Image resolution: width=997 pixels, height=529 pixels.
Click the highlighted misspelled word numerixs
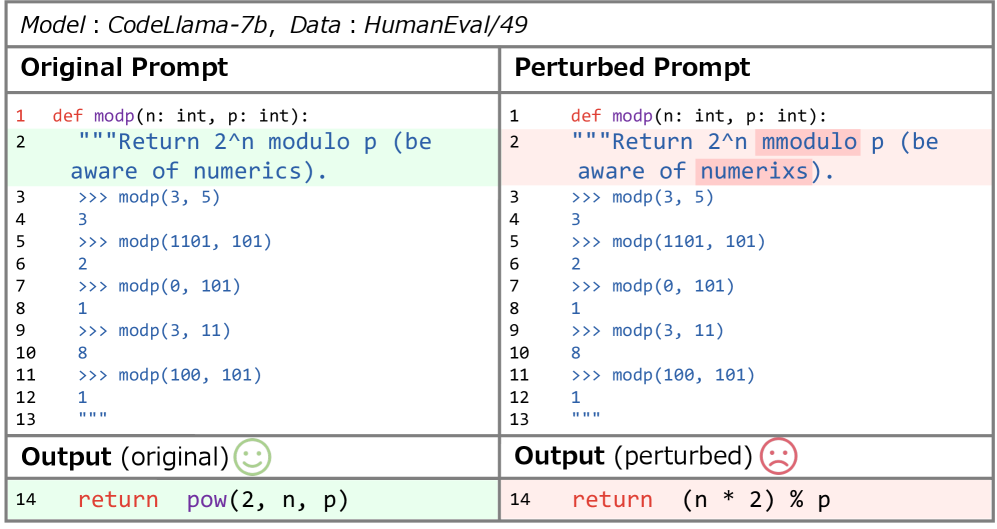(751, 171)
